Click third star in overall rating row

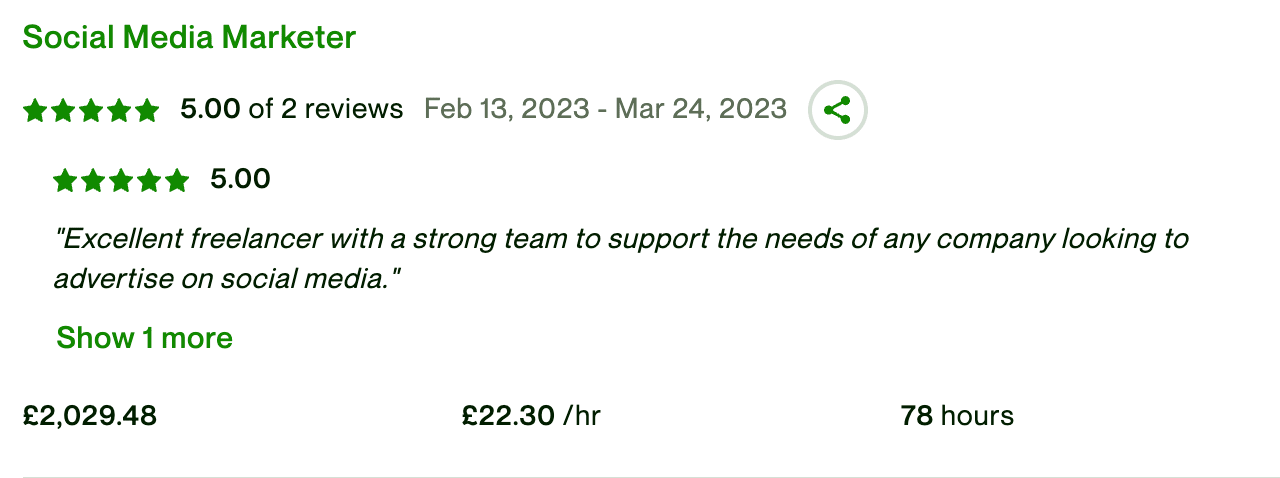click(x=91, y=110)
